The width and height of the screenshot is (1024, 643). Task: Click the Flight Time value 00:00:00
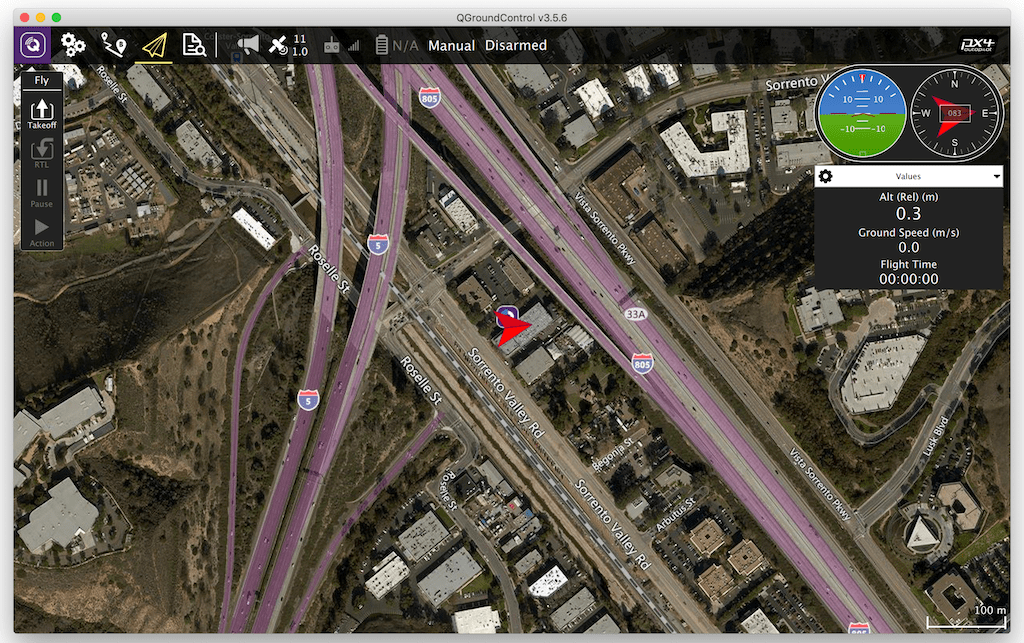(x=908, y=279)
